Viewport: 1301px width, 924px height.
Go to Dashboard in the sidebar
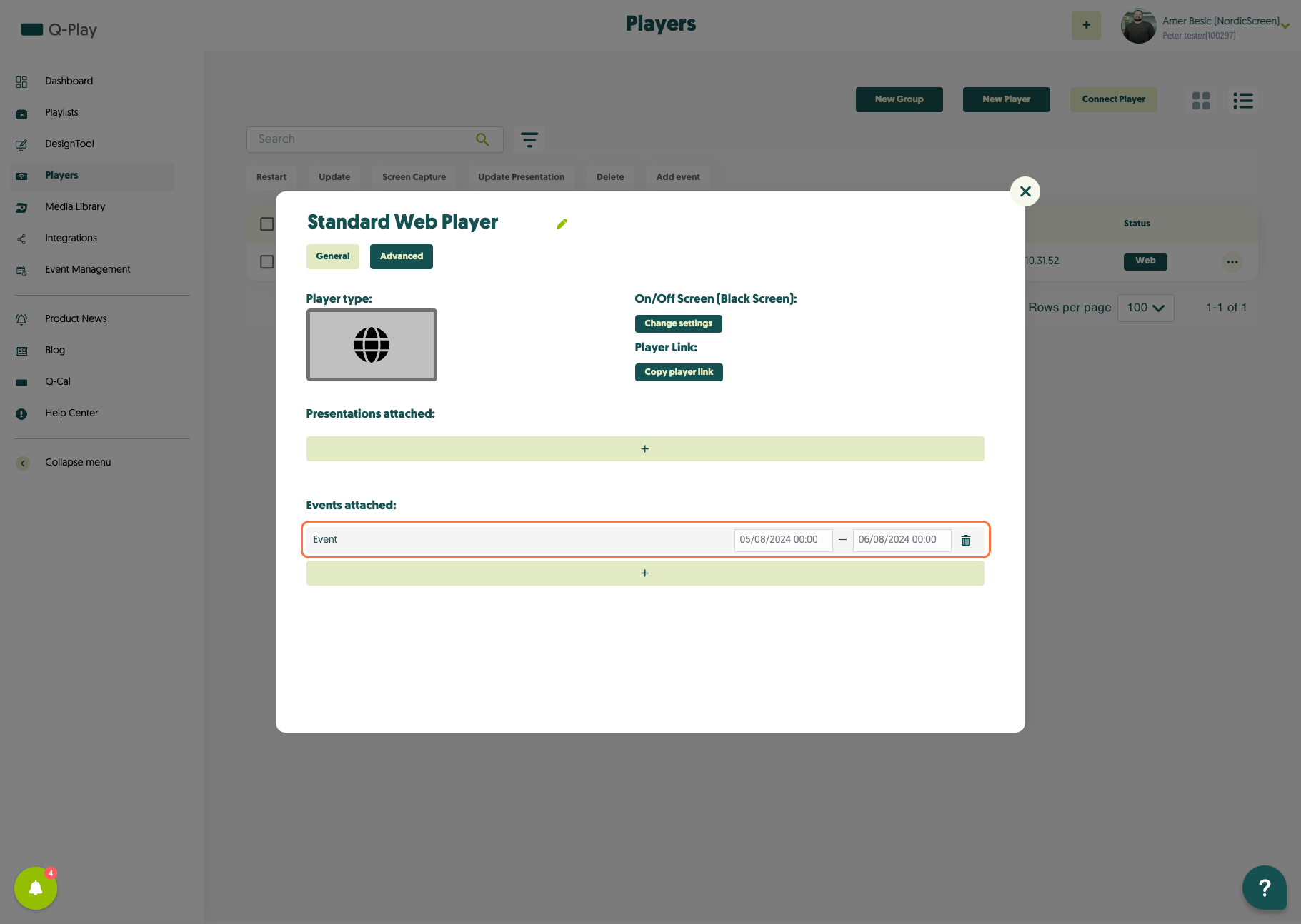pyautogui.click(x=69, y=81)
